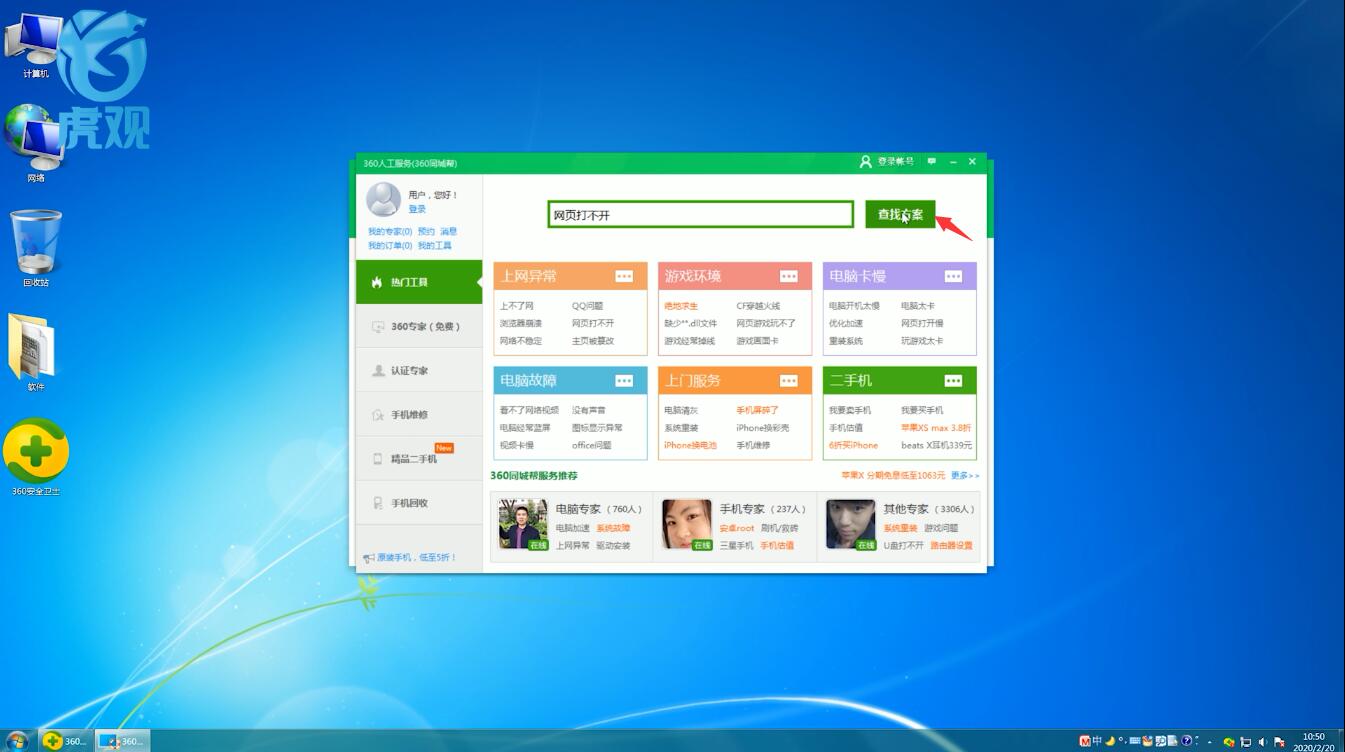Image resolution: width=1345 pixels, height=752 pixels.
Task: Open the 软件 folder on desktop
Action: pos(36,352)
